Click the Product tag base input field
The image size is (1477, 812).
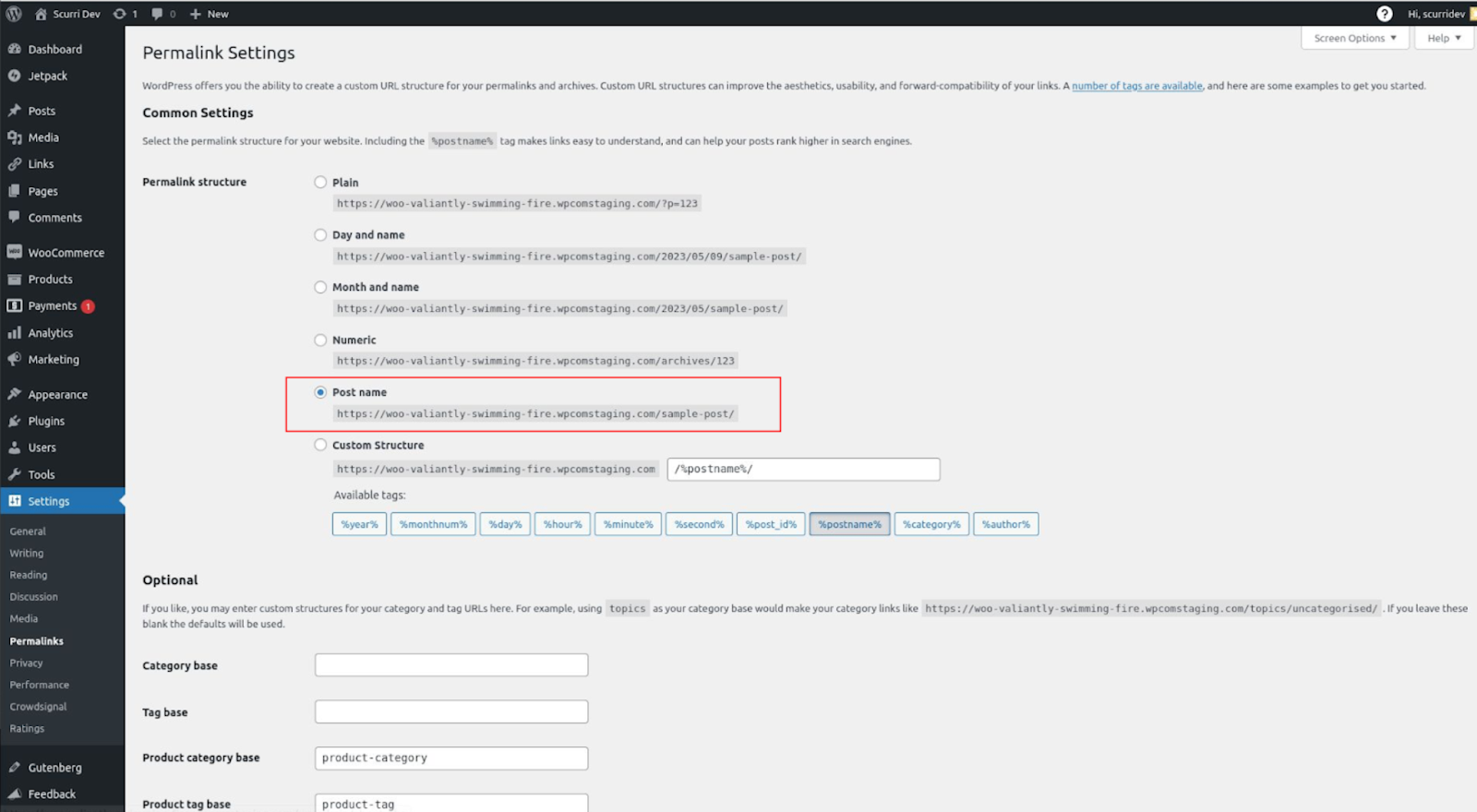(x=451, y=803)
